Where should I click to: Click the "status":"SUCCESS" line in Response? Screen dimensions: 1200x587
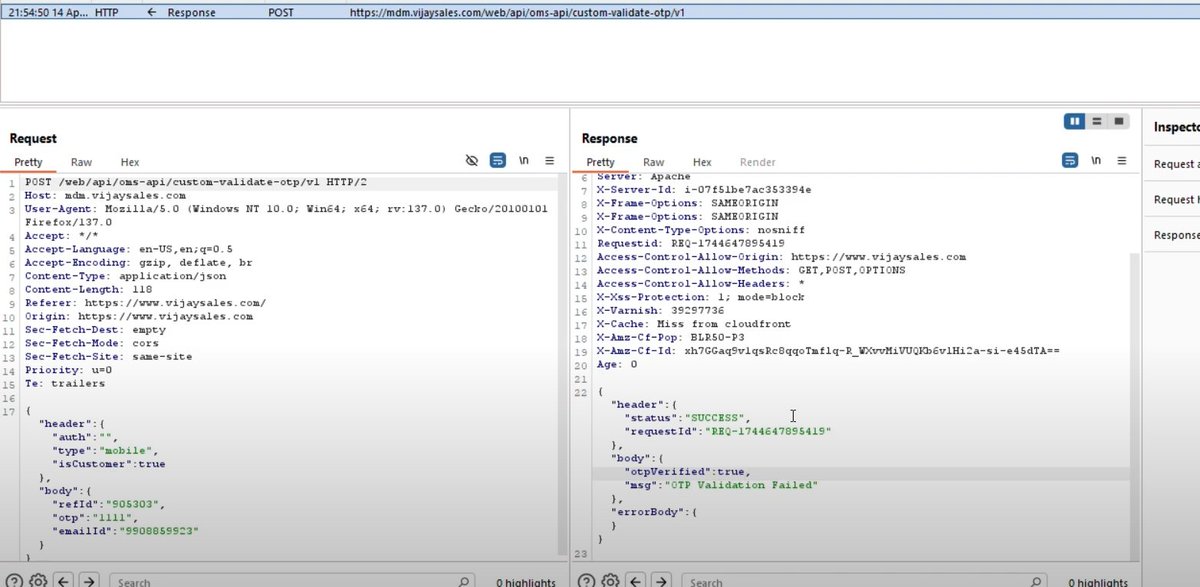click(x=687, y=417)
